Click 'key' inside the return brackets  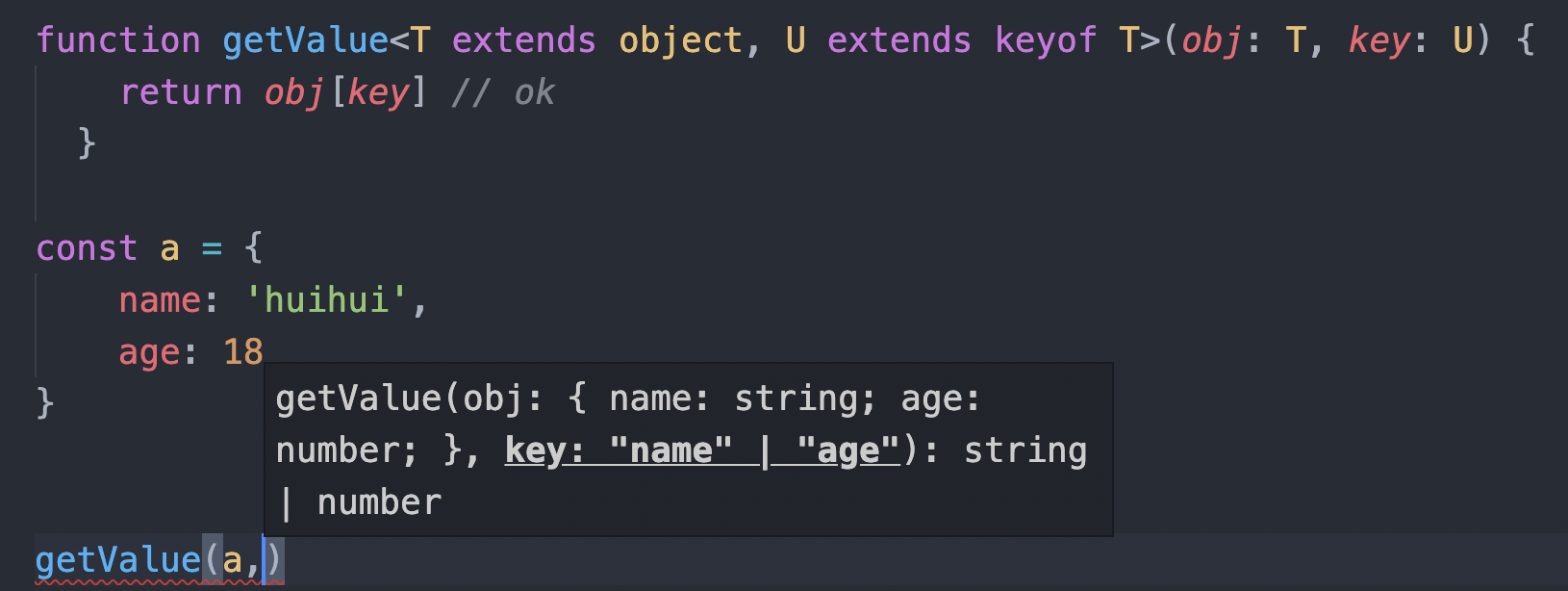[378, 92]
